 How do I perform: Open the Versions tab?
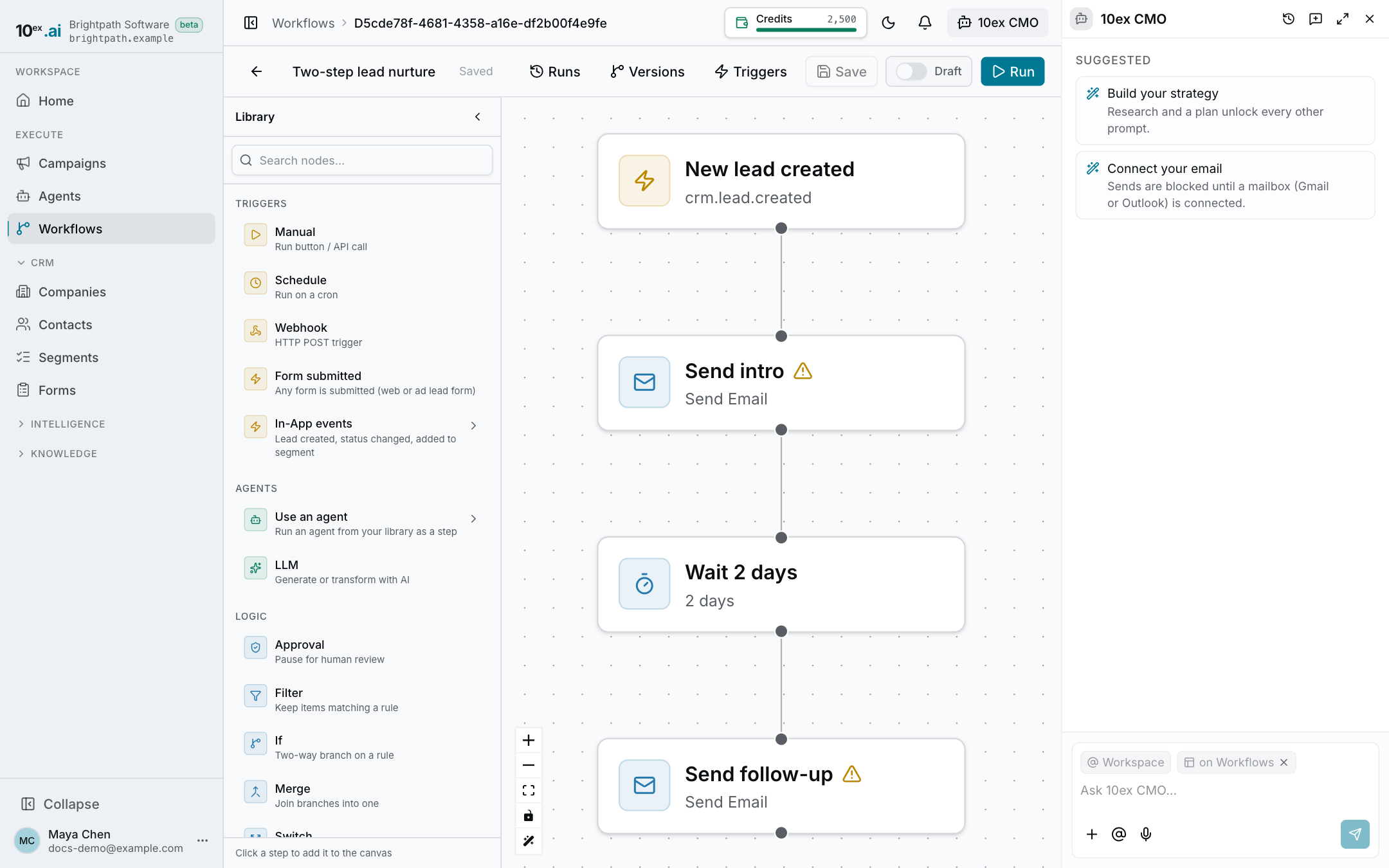648,71
